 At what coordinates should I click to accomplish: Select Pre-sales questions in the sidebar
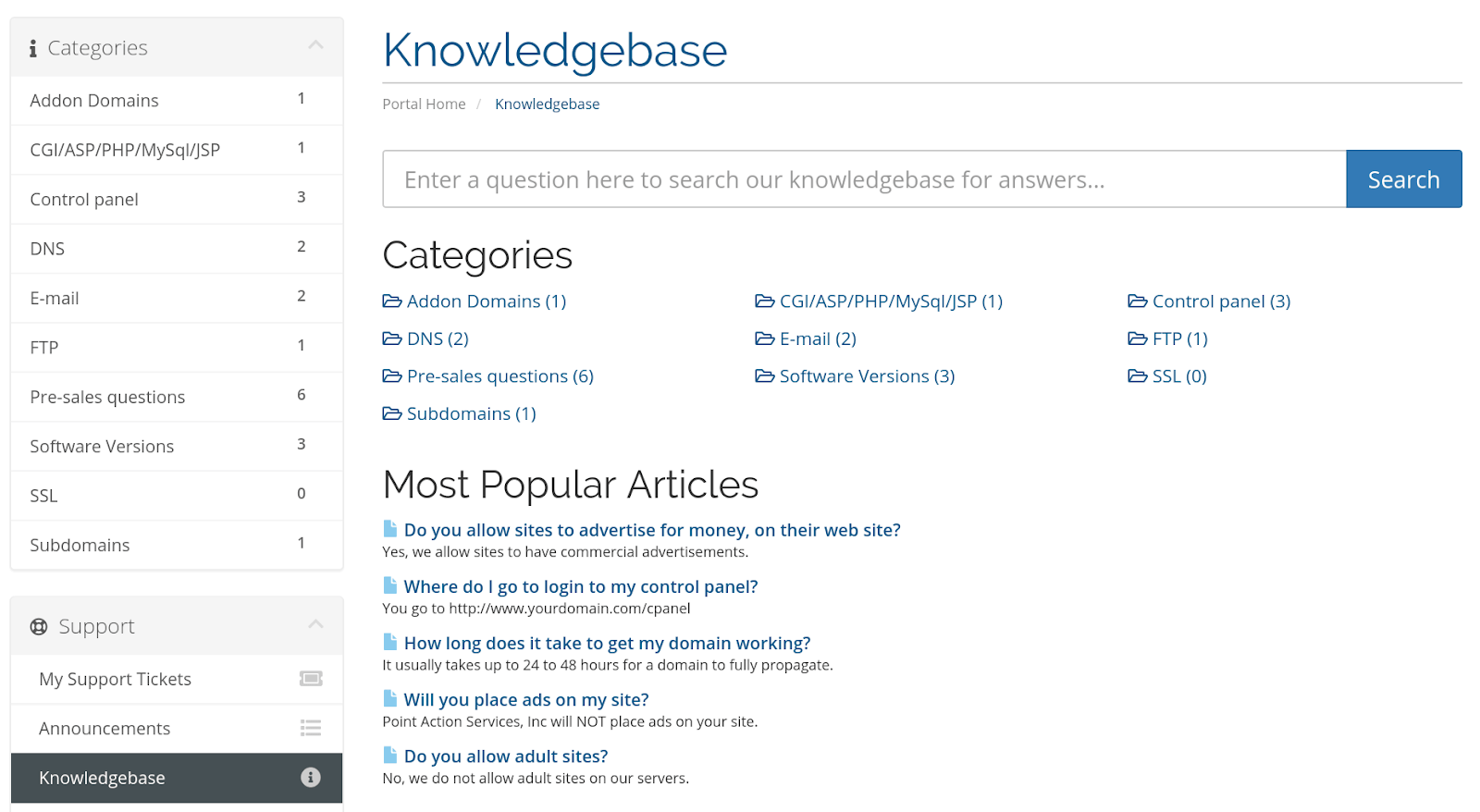click(177, 397)
